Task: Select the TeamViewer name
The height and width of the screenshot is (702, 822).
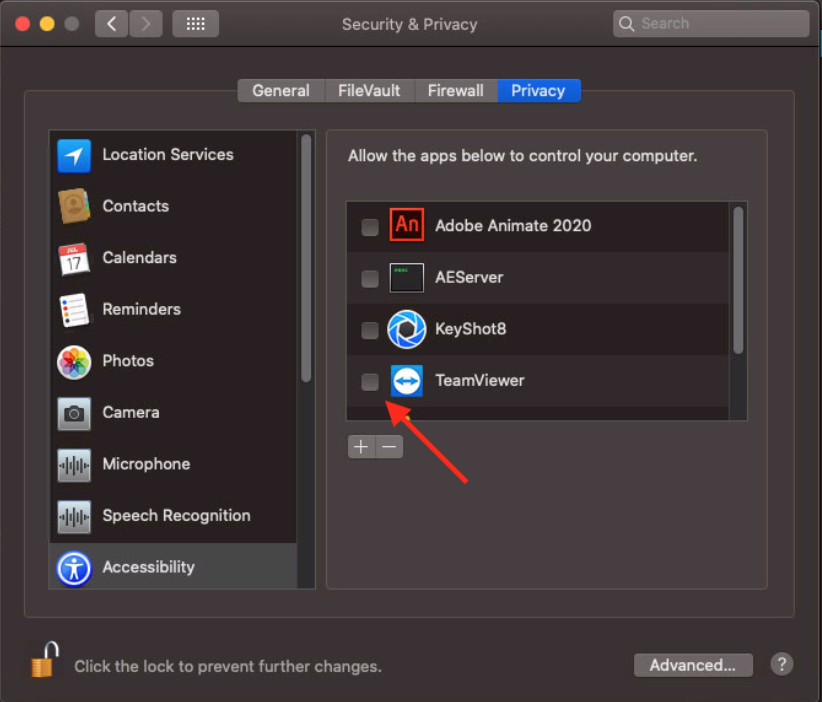Action: click(x=480, y=381)
